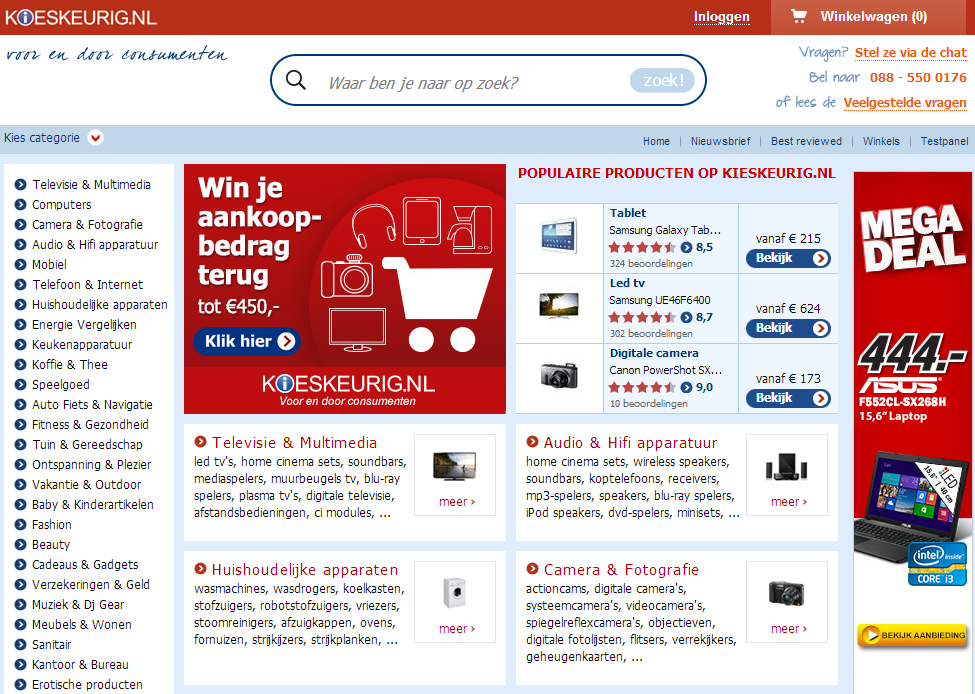This screenshot has height=694, width=975.
Task: Click arrow icon beside Verzekeringen & Geld
Action: [21, 585]
